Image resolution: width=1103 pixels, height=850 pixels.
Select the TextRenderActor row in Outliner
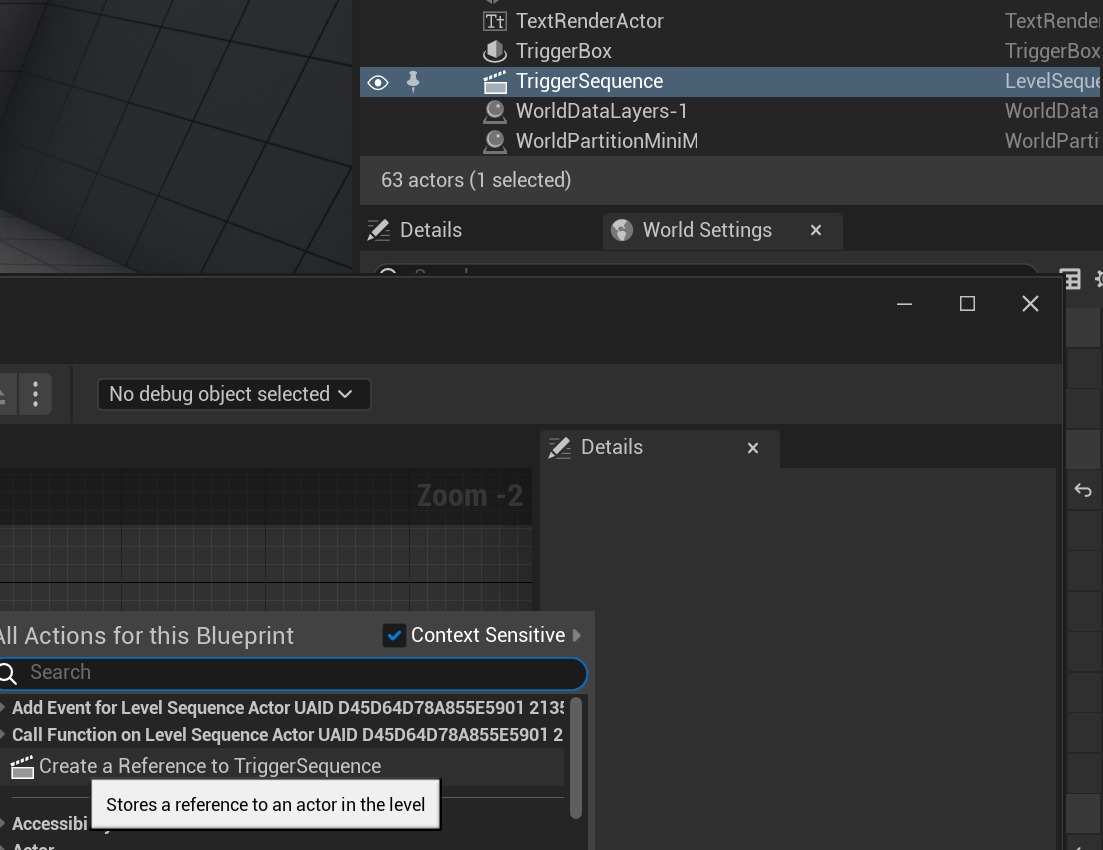[x=731, y=21]
